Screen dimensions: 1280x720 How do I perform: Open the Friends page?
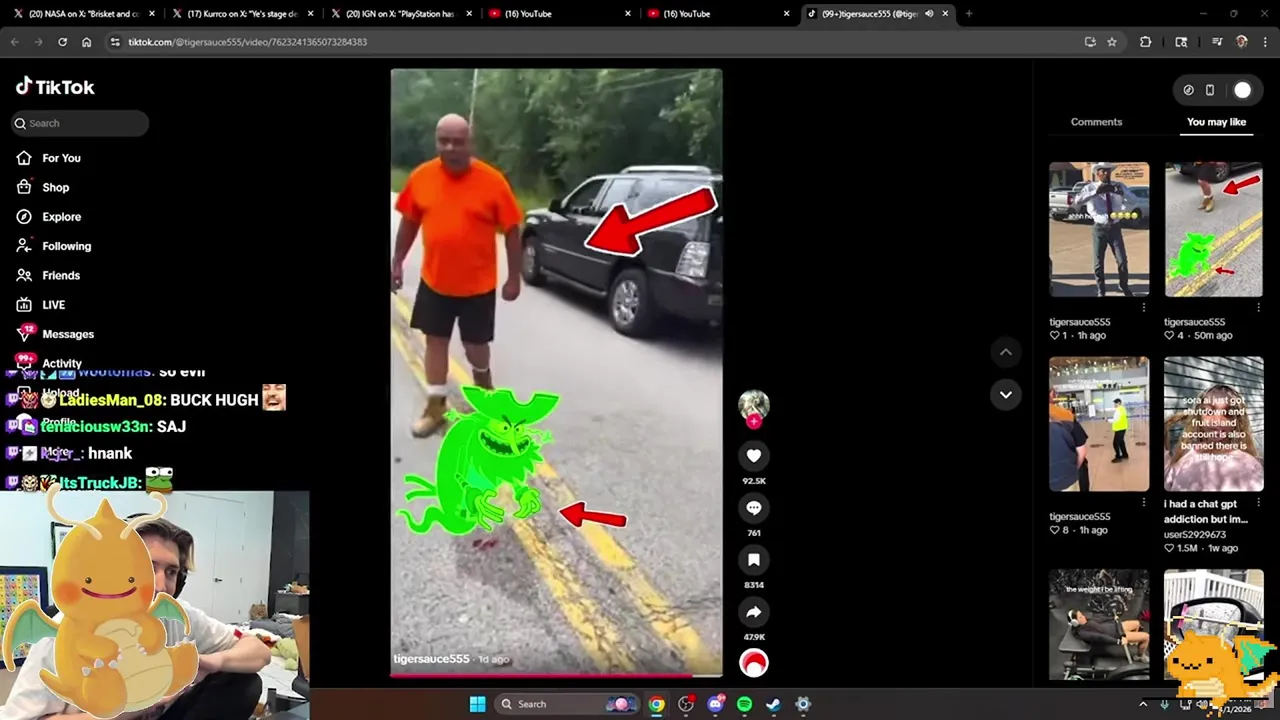click(x=60, y=275)
